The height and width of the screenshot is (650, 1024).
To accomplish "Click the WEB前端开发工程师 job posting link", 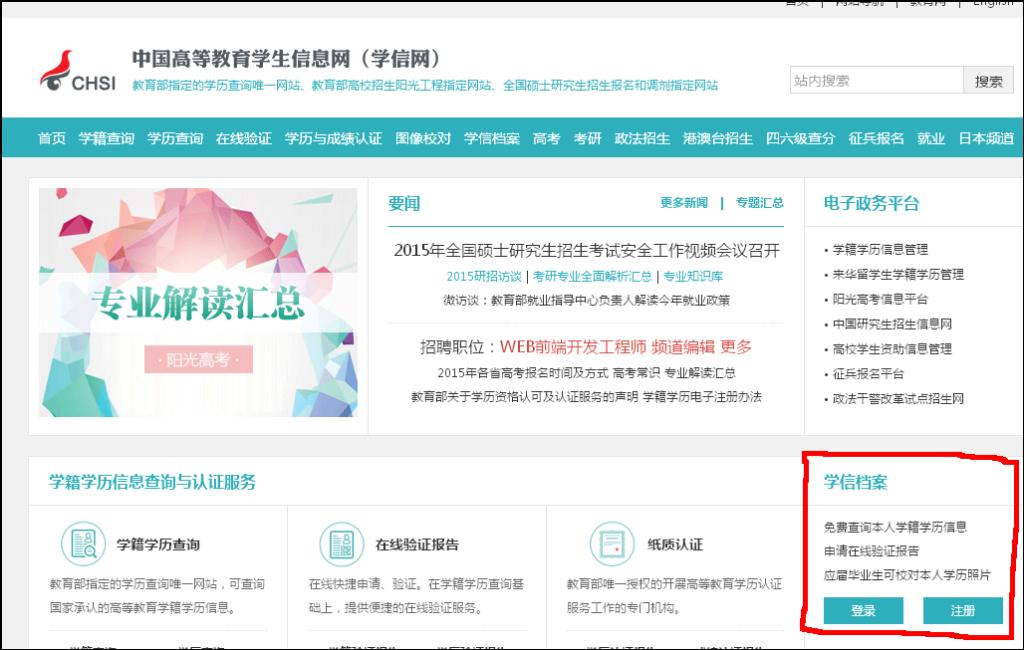I will (x=572, y=347).
